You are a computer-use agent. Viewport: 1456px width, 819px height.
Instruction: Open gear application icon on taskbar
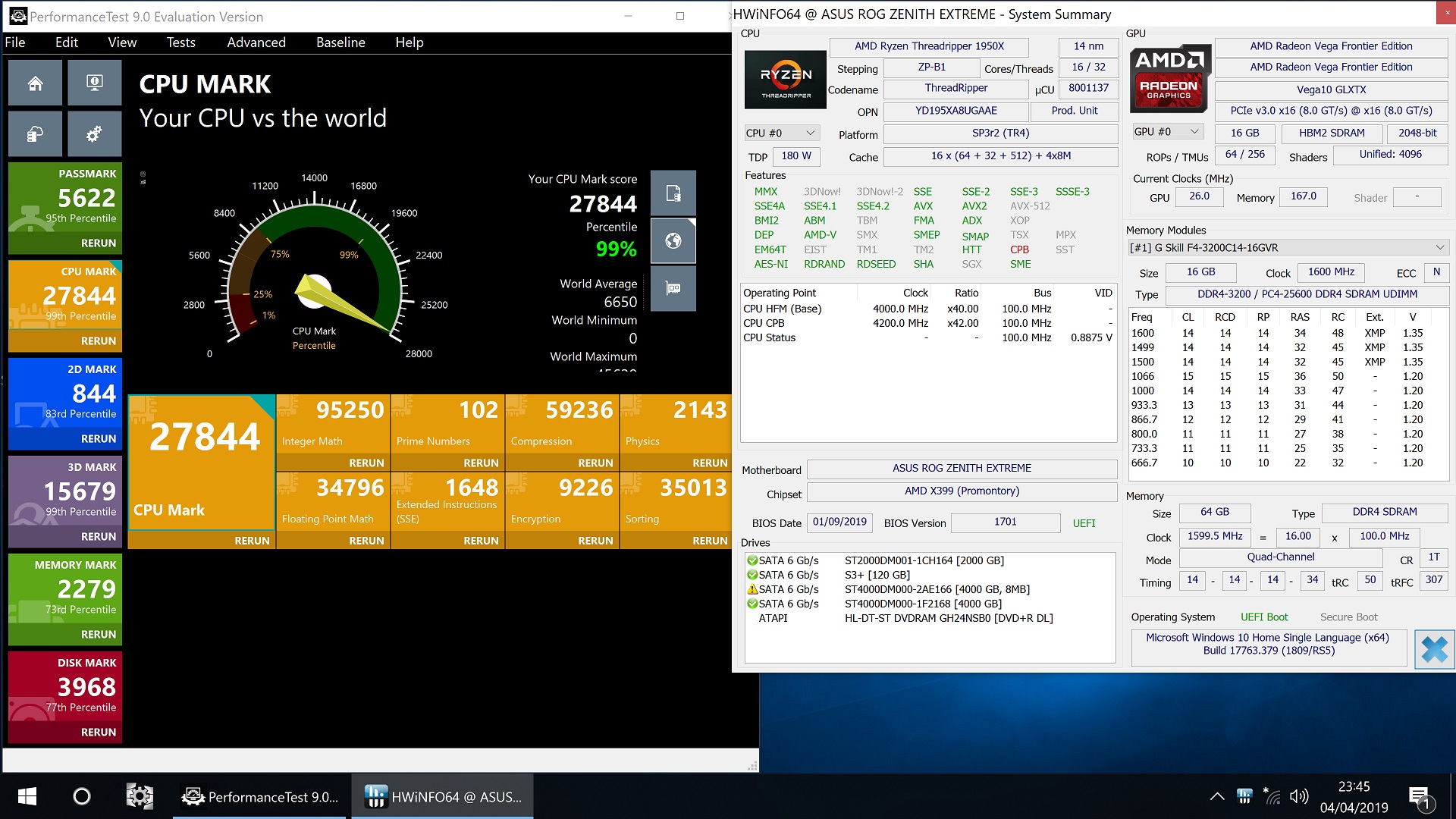pos(140,796)
